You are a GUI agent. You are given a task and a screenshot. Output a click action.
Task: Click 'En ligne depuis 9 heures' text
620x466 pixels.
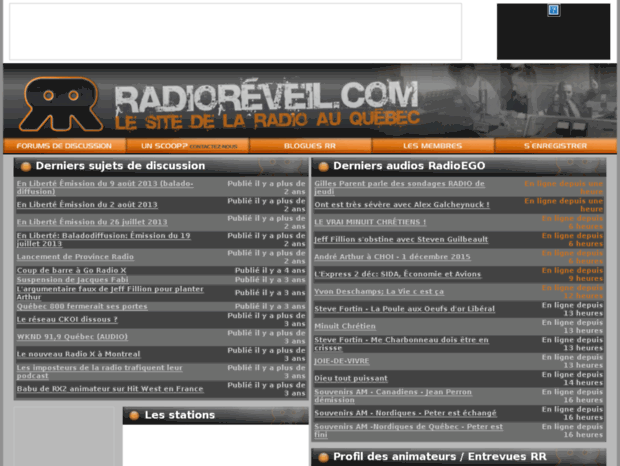[572, 275]
